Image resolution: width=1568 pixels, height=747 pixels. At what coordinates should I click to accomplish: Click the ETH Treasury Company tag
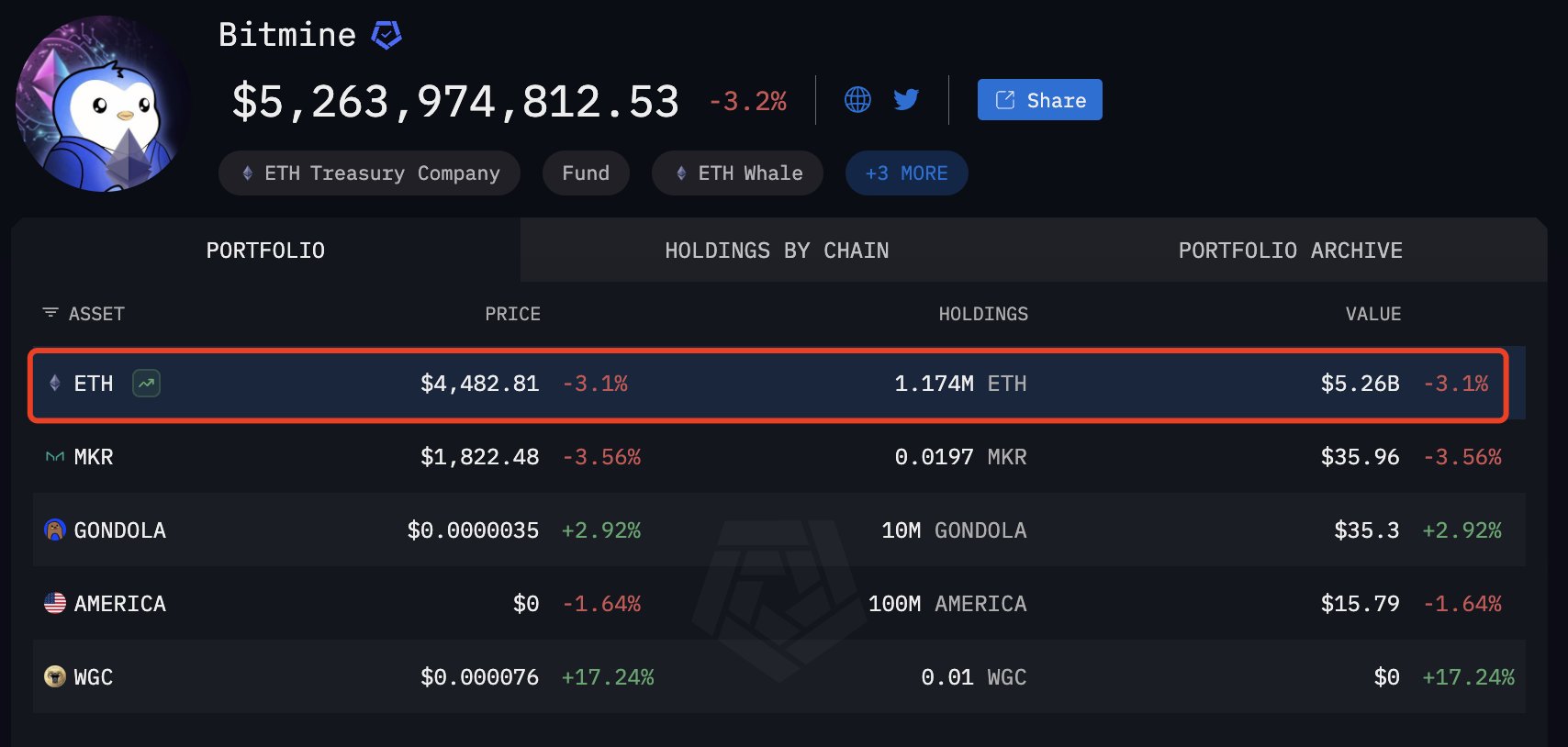(369, 173)
